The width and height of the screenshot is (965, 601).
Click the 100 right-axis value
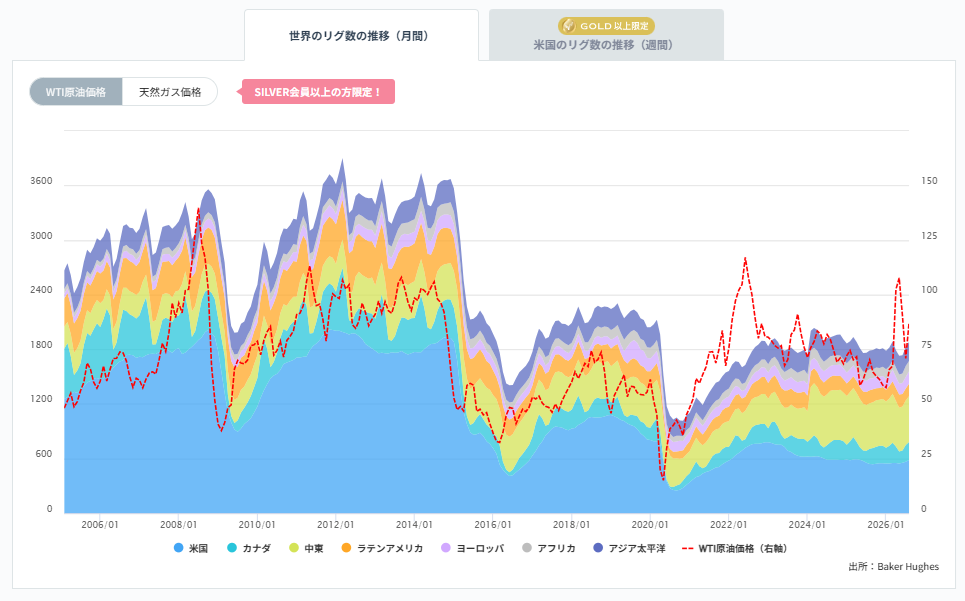click(x=929, y=290)
